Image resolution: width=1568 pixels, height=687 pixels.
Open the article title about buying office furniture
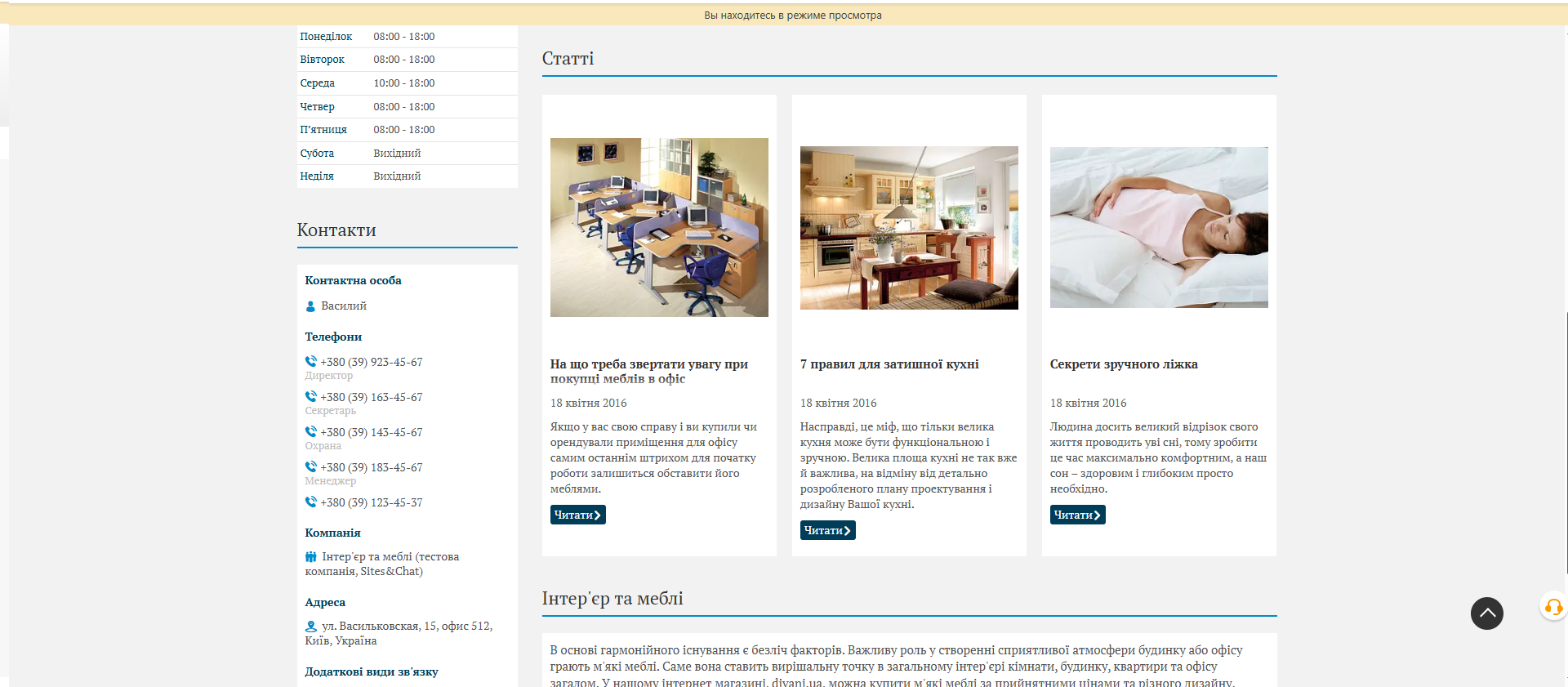click(648, 371)
